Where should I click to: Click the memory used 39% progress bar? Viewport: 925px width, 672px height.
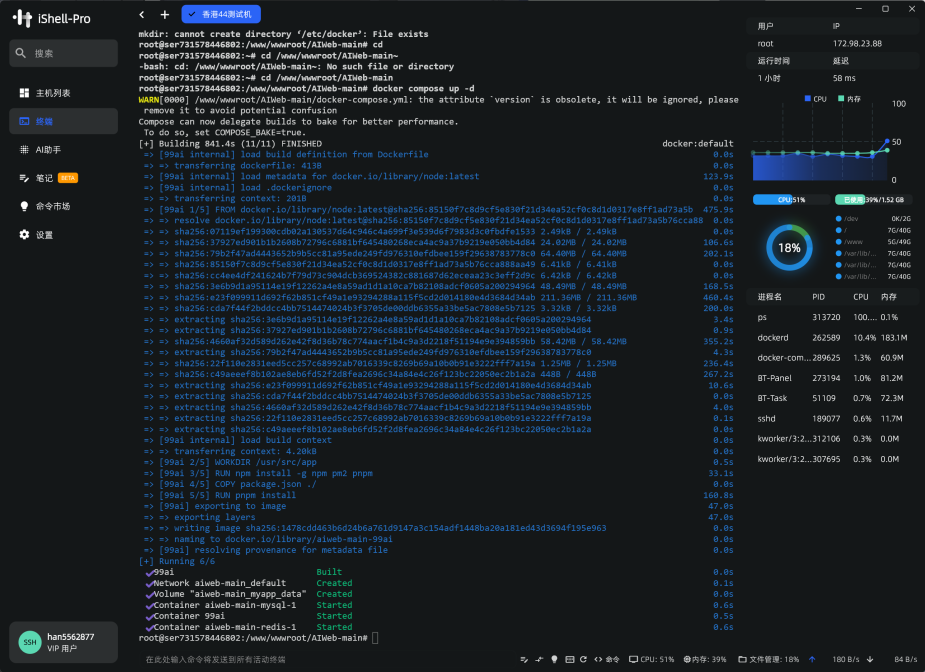click(873, 199)
